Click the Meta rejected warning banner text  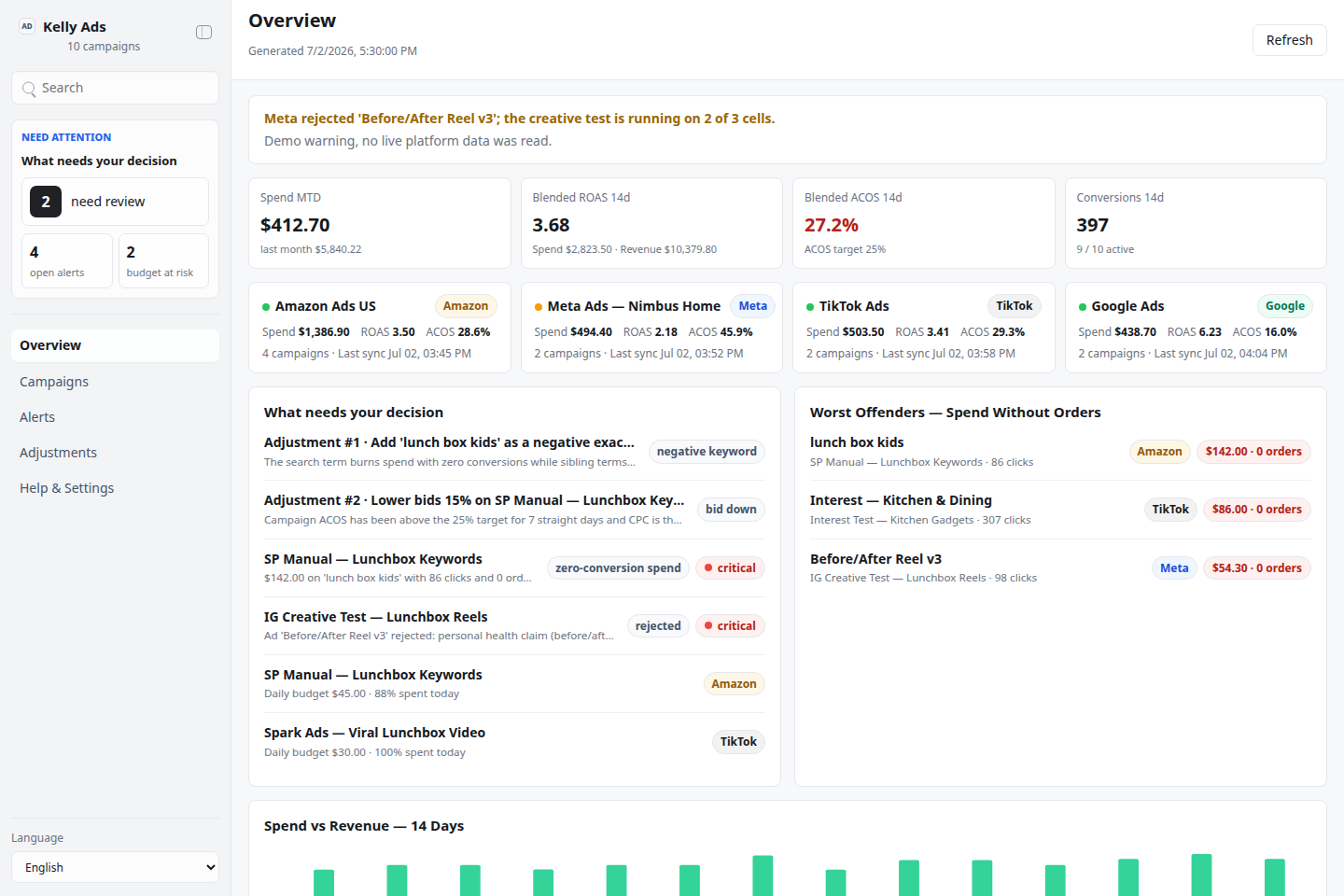point(519,119)
